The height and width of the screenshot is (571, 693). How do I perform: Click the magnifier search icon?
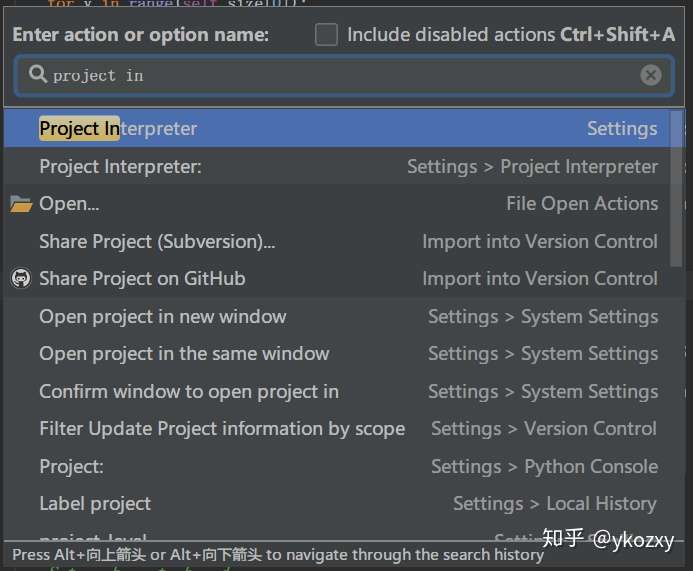coord(38,74)
